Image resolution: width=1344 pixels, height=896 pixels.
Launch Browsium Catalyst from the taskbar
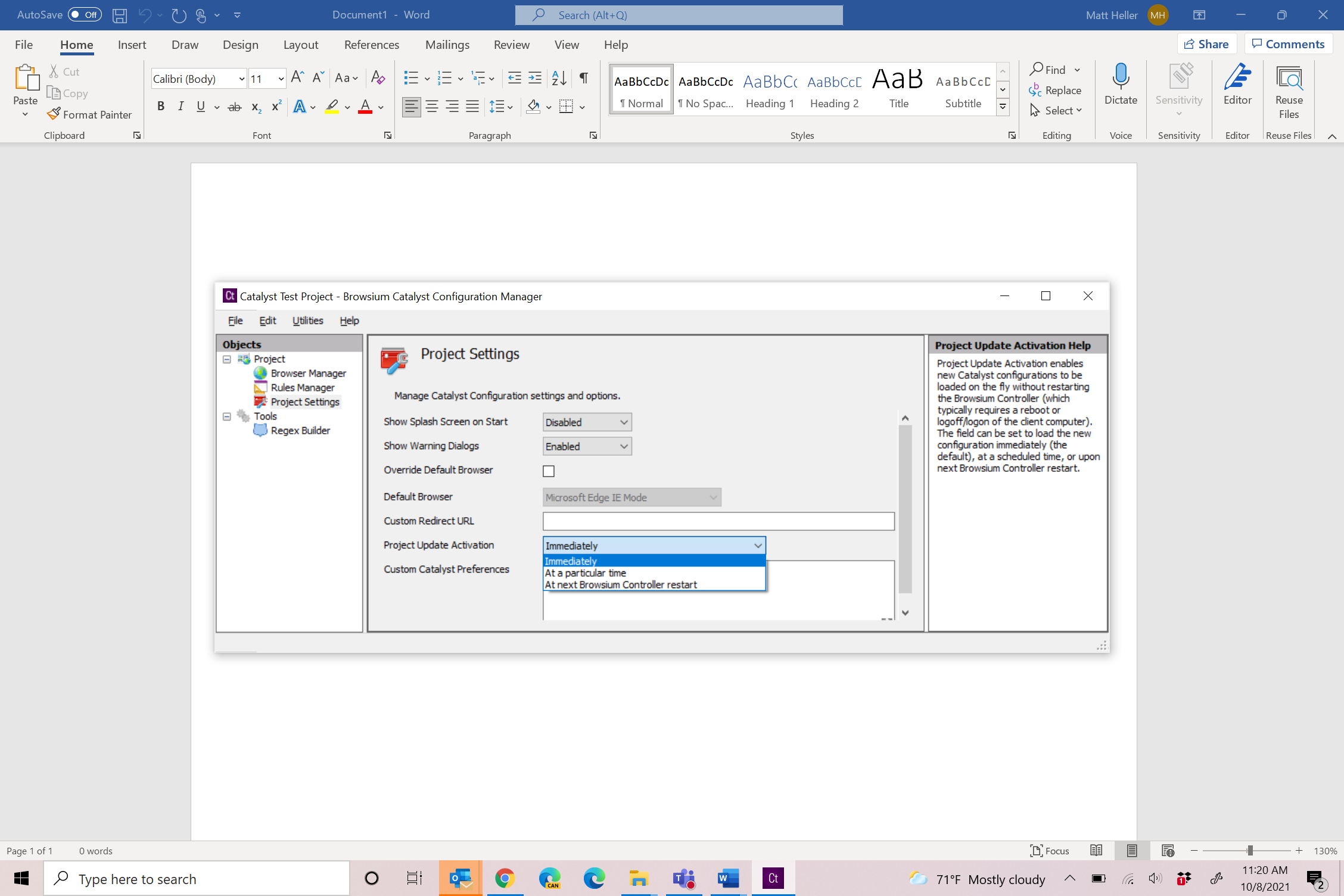(772, 878)
